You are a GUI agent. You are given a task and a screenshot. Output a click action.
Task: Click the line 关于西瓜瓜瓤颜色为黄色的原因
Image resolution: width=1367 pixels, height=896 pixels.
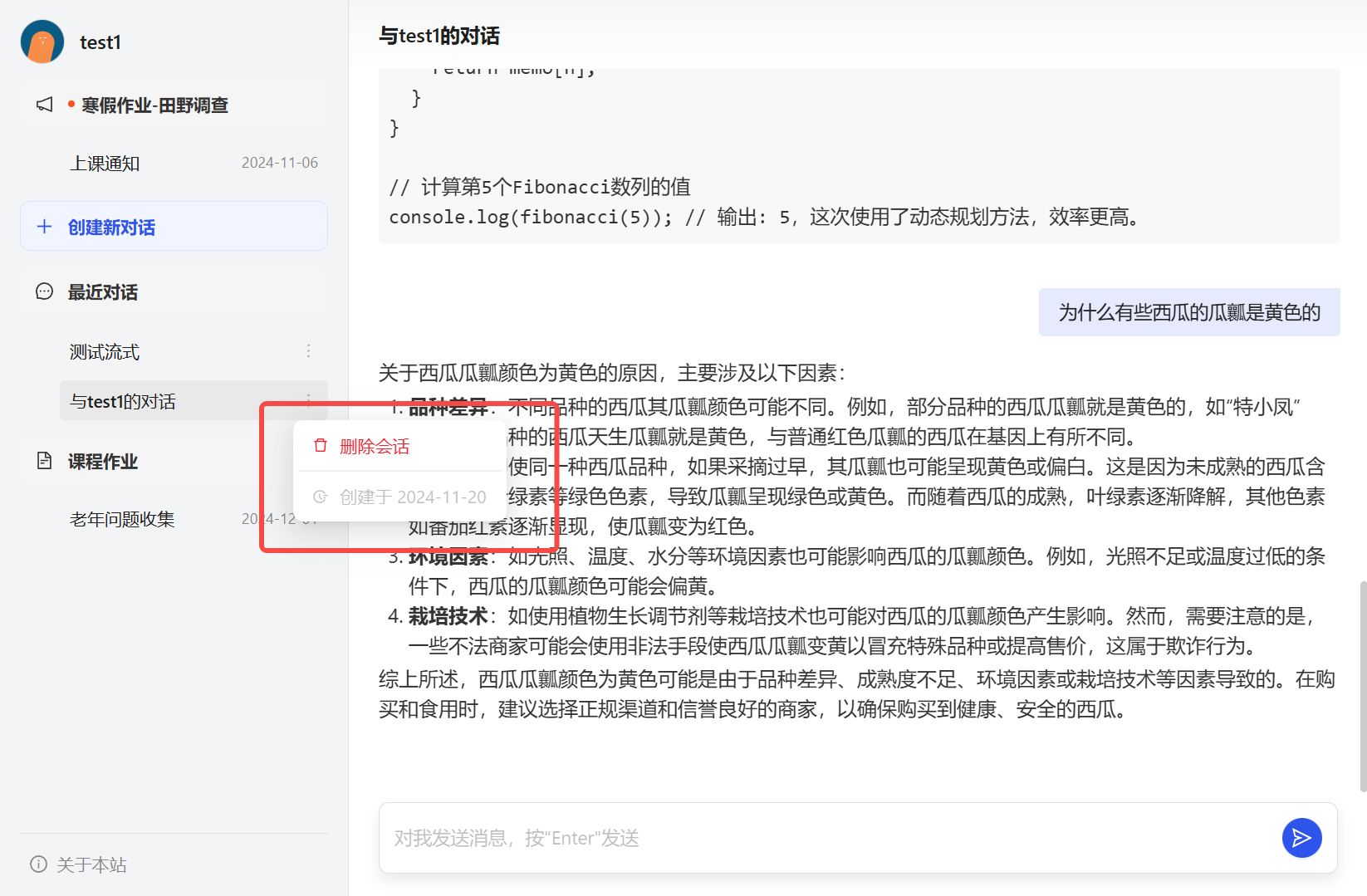coord(612,373)
